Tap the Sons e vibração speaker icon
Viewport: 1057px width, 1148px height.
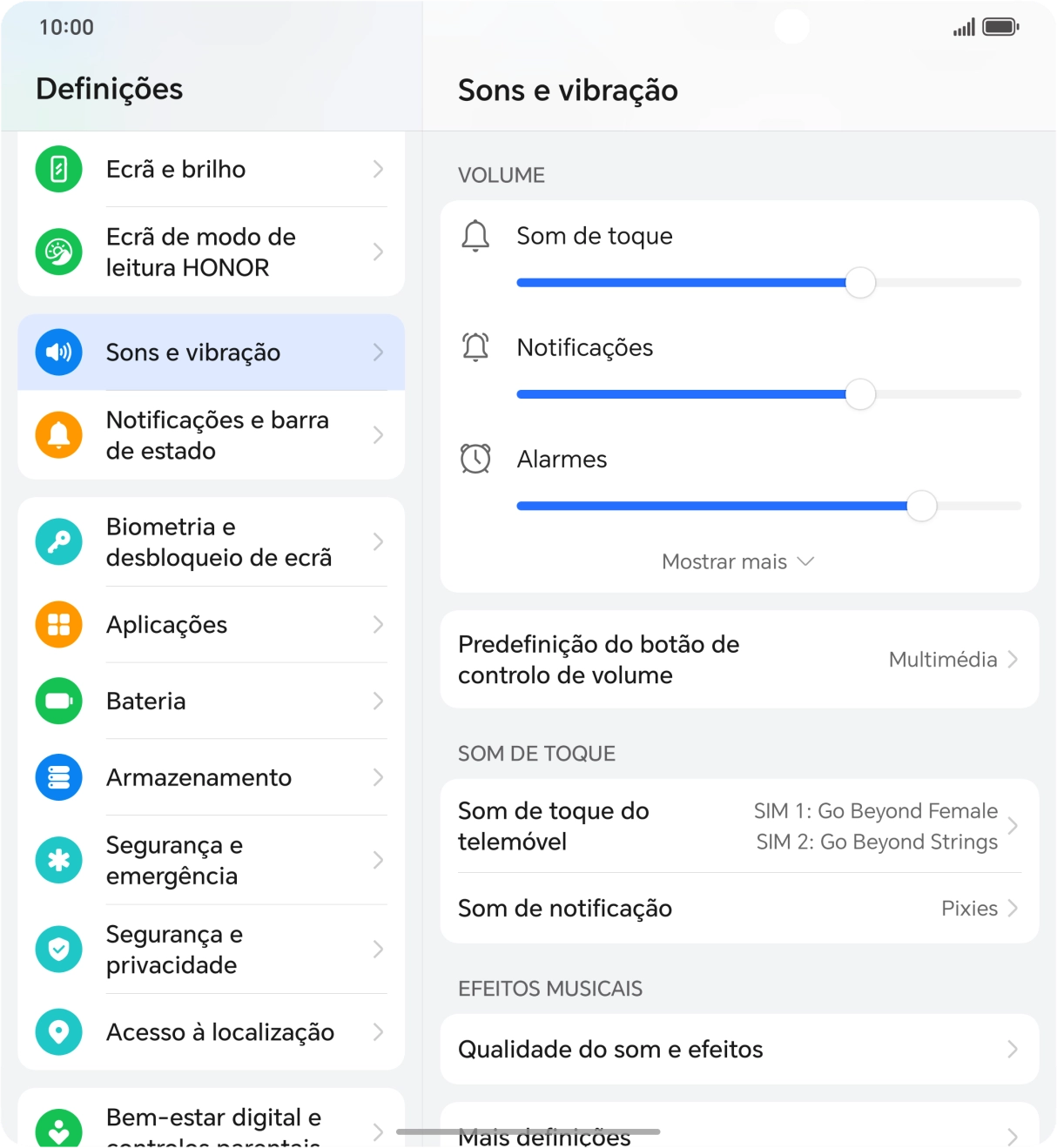[x=57, y=352]
